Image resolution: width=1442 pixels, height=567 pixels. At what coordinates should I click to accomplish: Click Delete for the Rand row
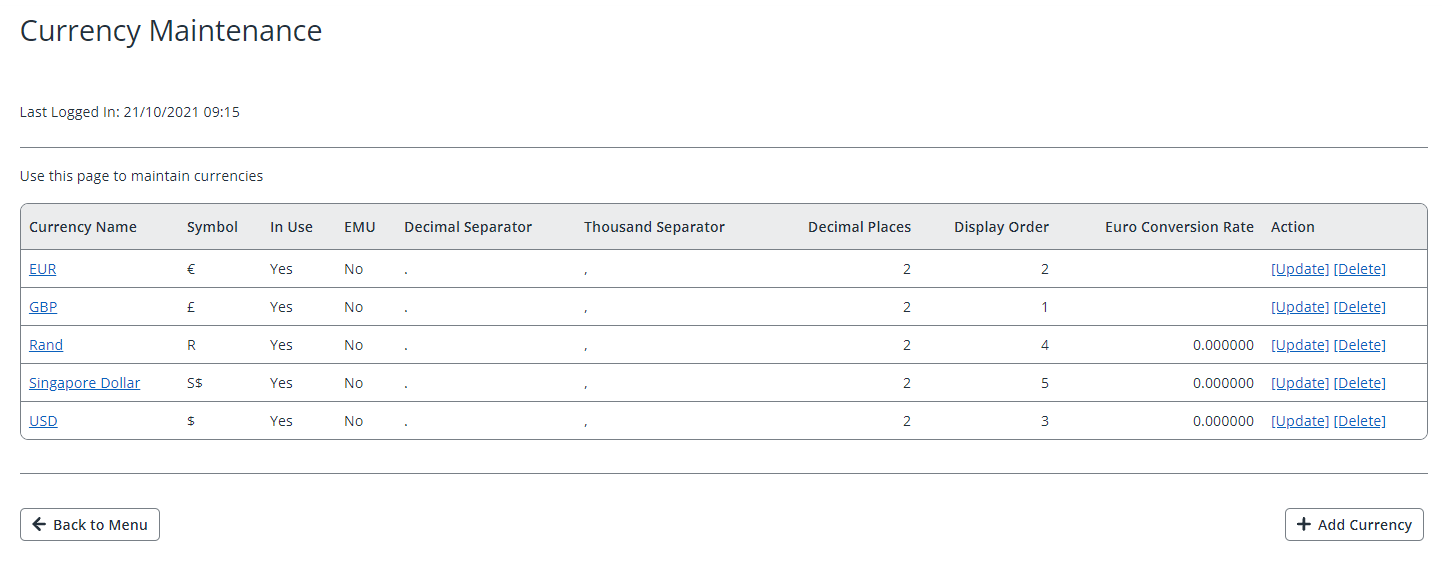pyautogui.click(x=1360, y=345)
